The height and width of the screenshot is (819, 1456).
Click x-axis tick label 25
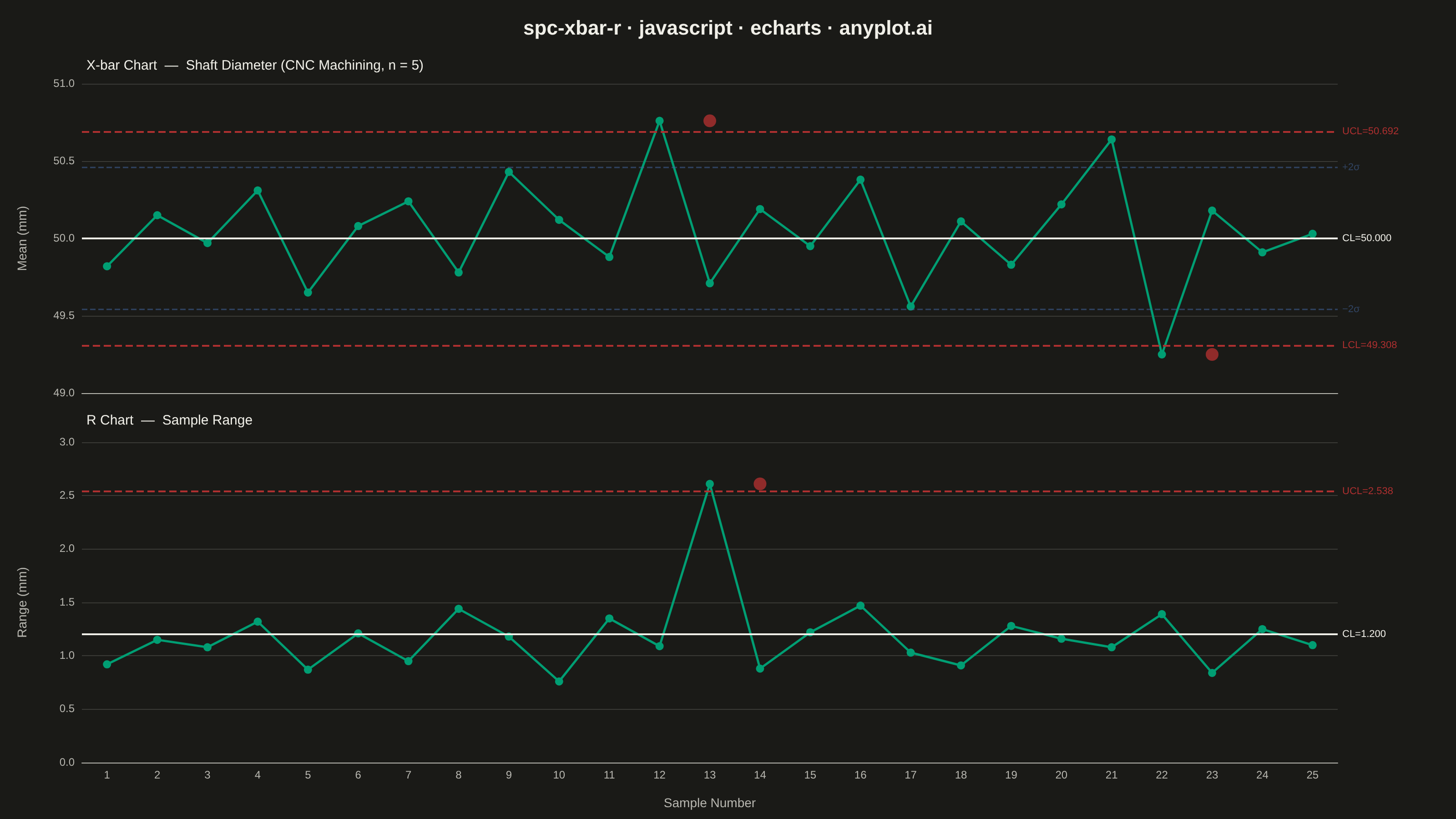click(1312, 775)
